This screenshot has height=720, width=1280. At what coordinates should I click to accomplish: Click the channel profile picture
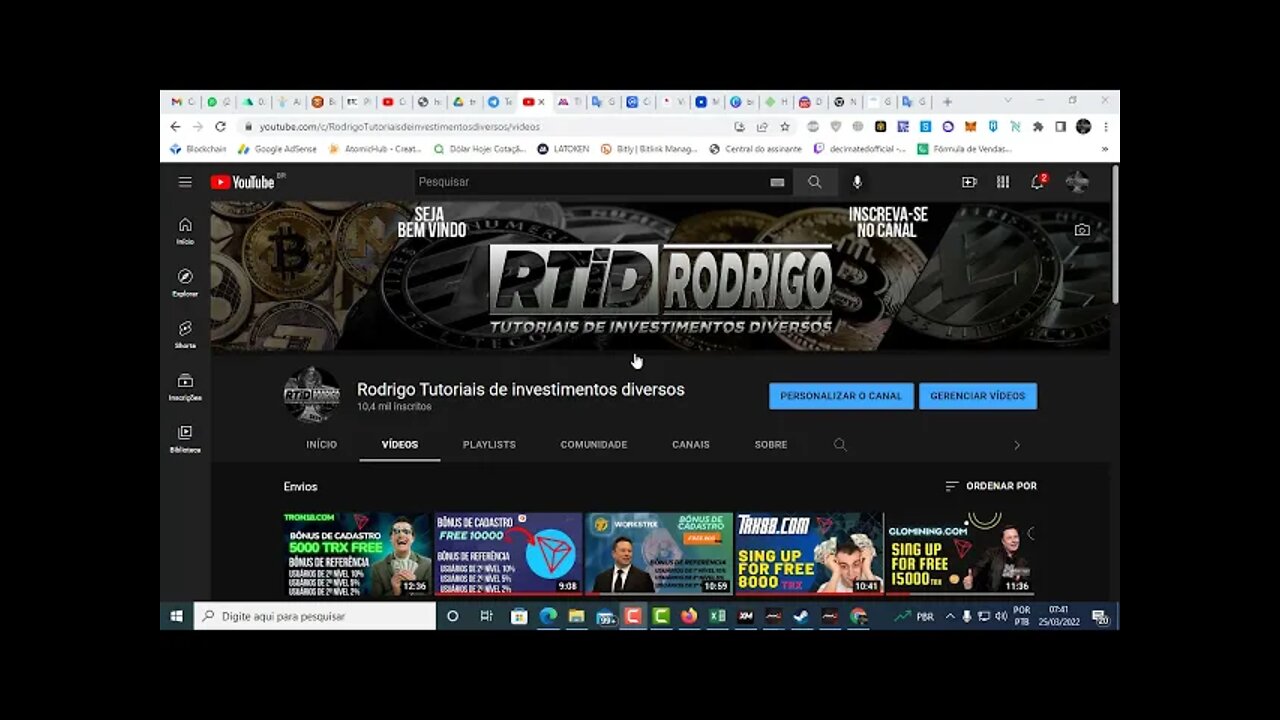point(312,395)
